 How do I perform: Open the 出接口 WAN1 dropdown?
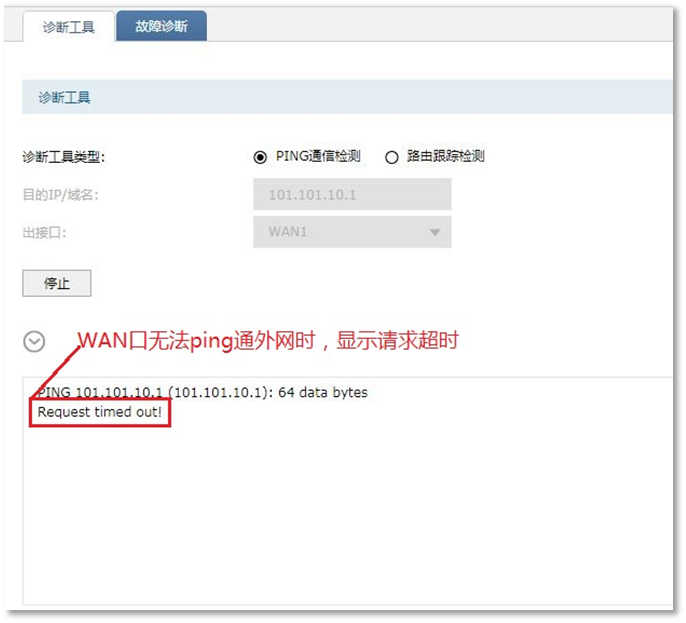[x=352, y=232]
